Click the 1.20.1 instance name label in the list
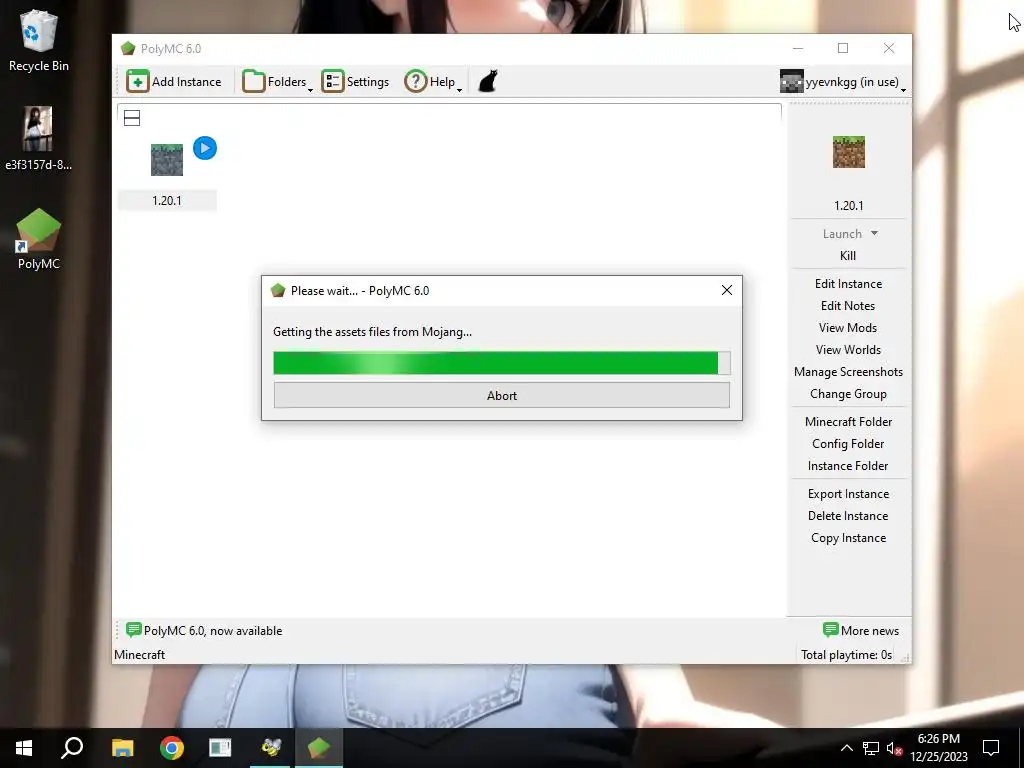1024x768 pixels. pos(167,200)
